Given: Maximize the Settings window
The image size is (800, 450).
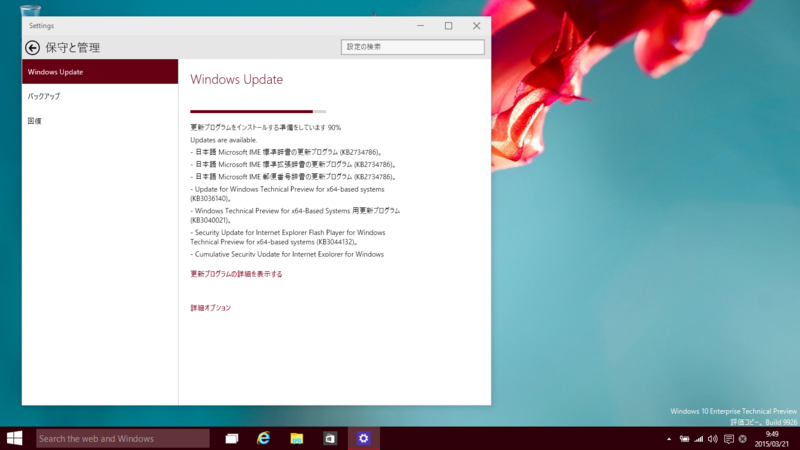Looking at the screenshot, I should (448, 26).
